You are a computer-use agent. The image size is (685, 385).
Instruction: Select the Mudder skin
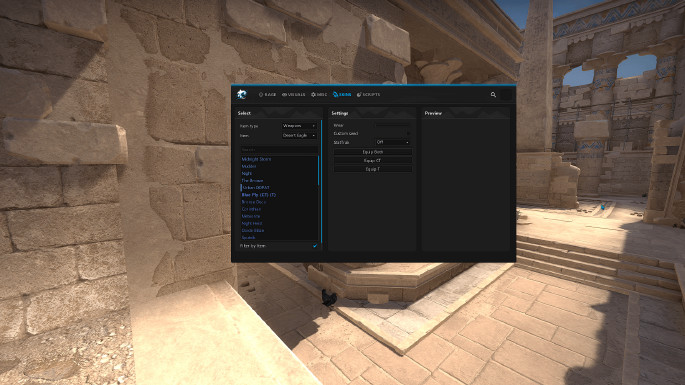(249, 166)
